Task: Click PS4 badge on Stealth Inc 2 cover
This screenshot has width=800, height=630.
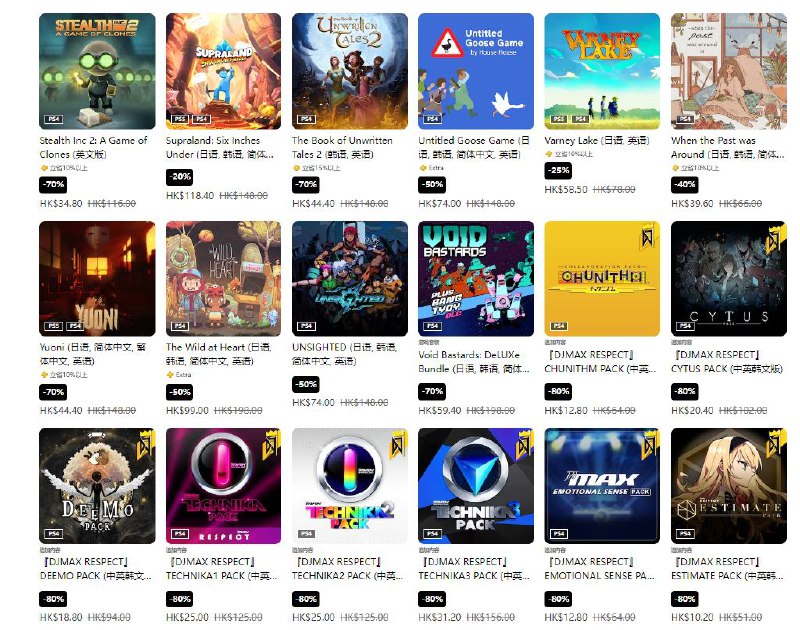Action: 53,119
